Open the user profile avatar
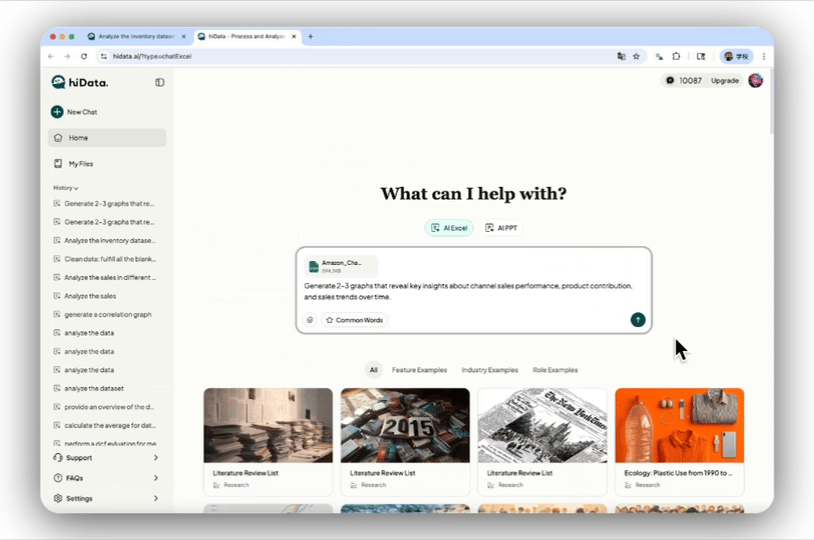 point(755,80)
